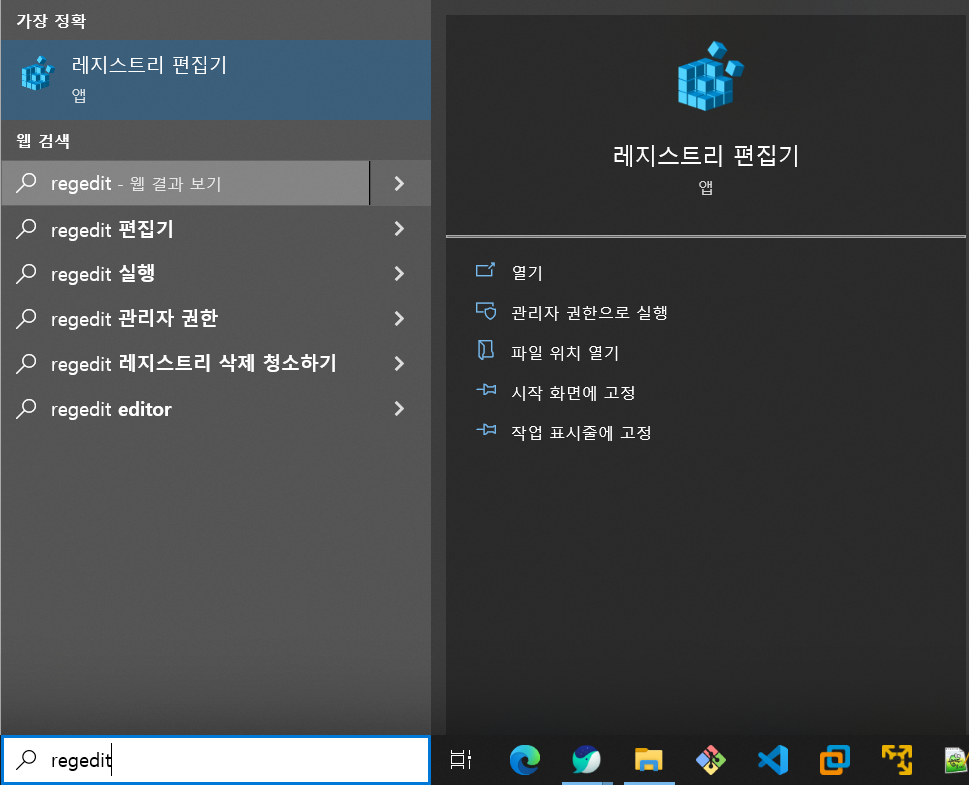Select the regedit - 웹 결과 보기 suggestion

tap(185, 183)
